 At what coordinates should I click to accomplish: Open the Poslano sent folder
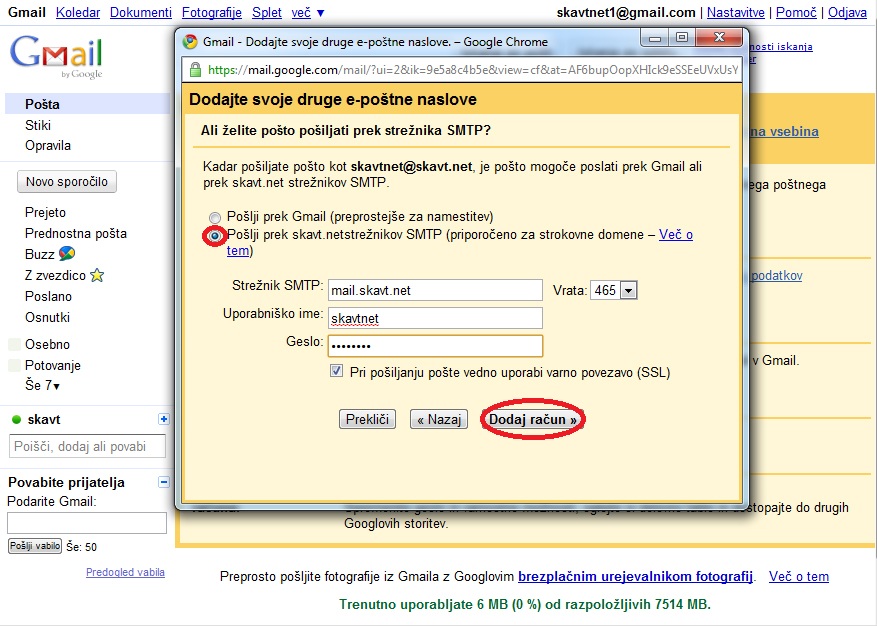(49, 296)
